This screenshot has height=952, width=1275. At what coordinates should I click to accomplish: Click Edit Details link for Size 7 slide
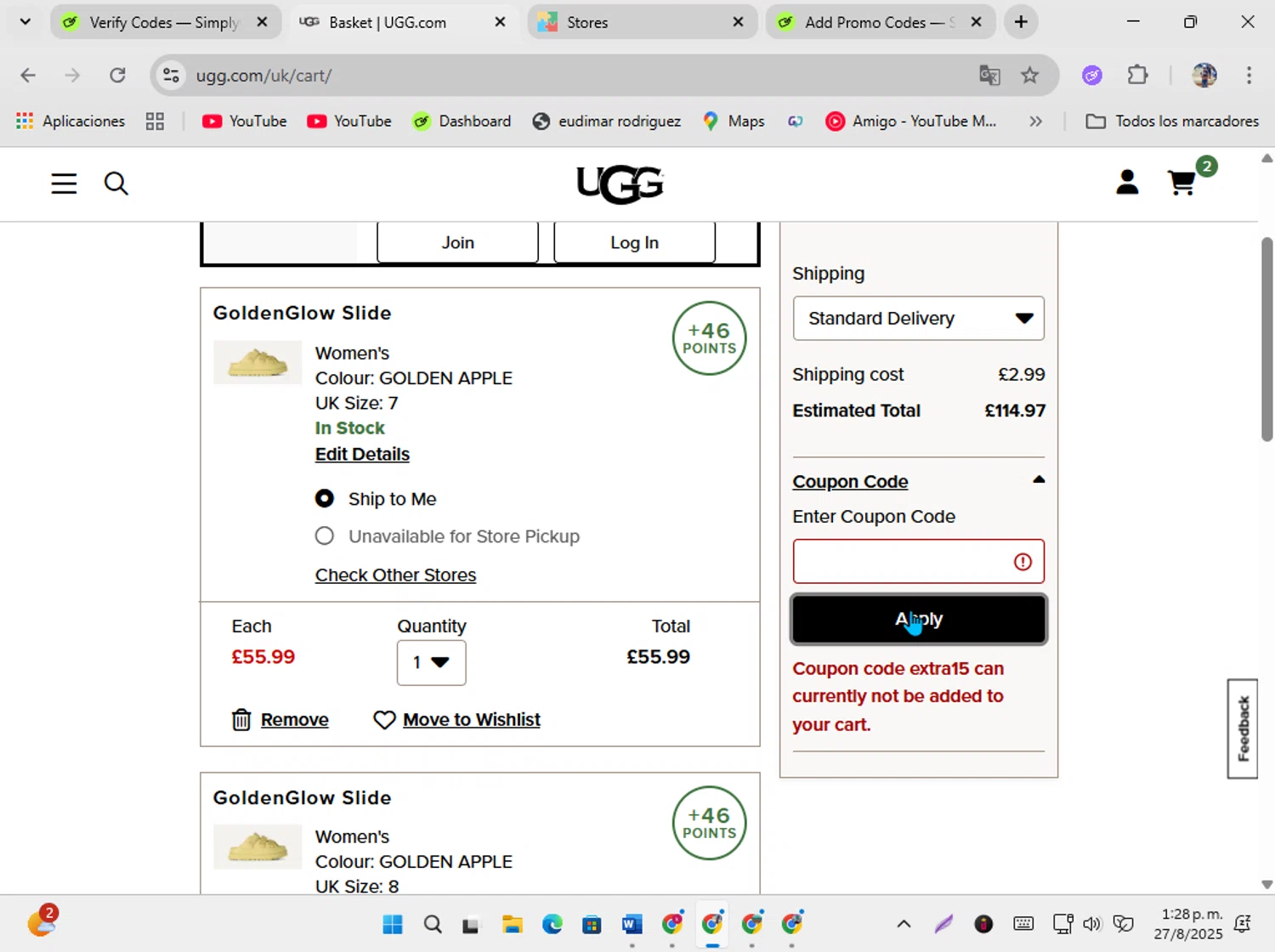point(362,455)
